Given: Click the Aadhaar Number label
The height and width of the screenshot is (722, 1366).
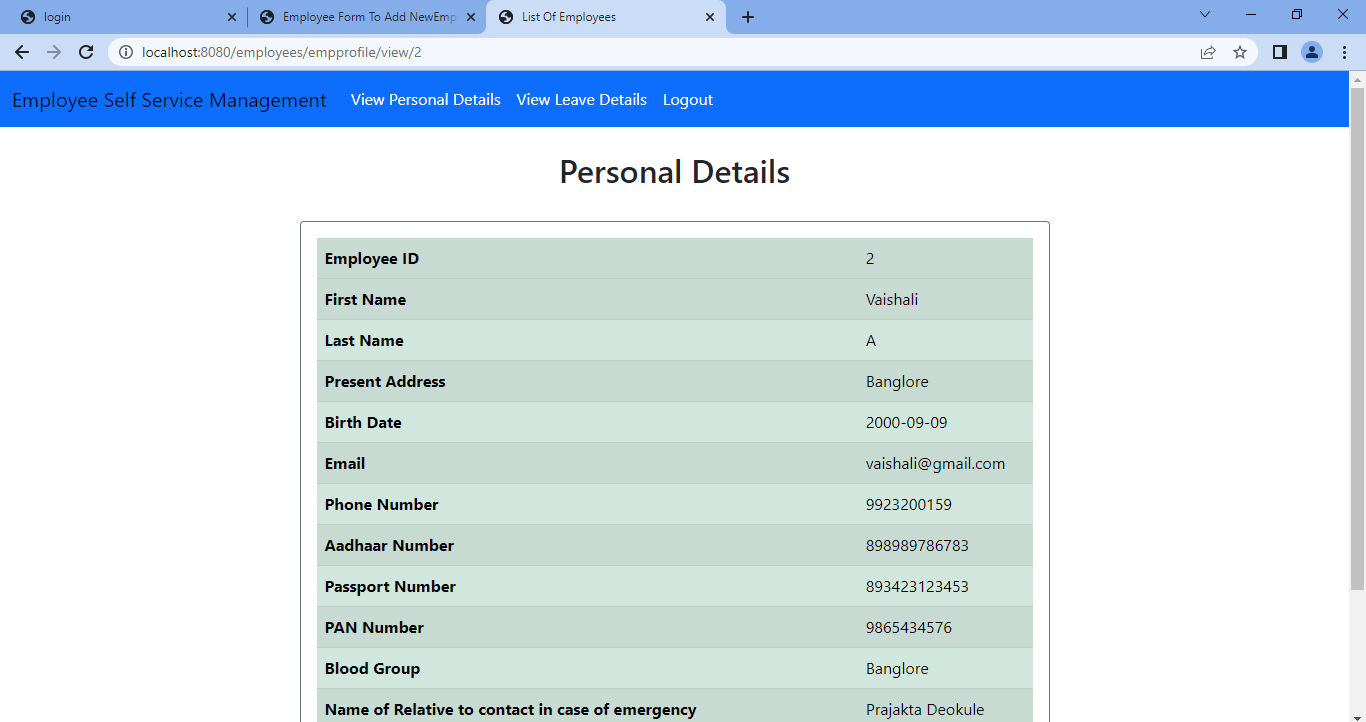Looking at the screenshot, I should click(x=389, y=546).
